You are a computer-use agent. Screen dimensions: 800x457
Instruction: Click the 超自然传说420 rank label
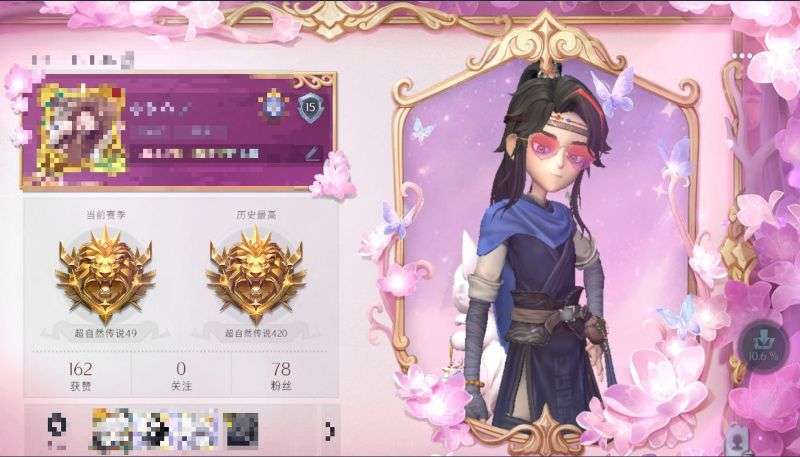(x=256, y=334)
